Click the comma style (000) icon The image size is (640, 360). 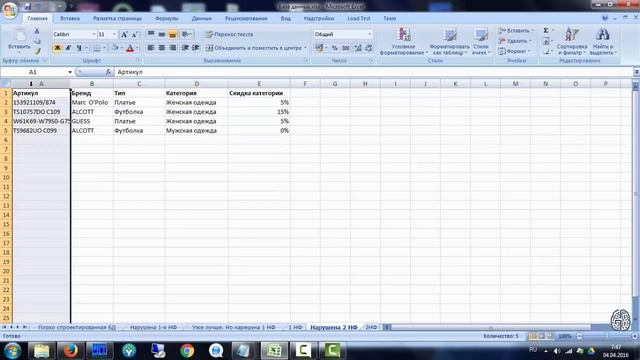click(345, 48)
